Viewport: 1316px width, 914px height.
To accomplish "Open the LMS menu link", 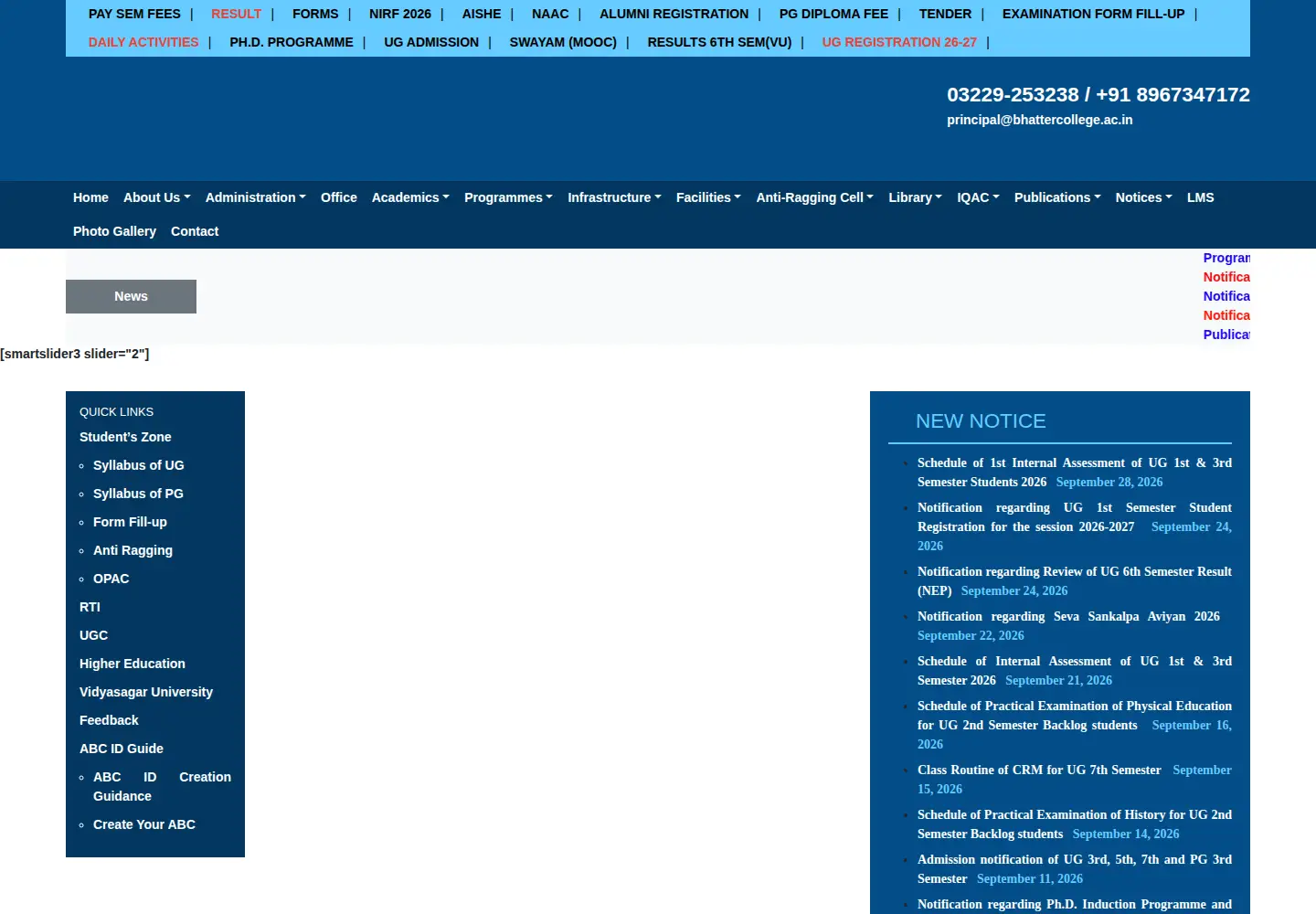I will (x=1201, y=197).
